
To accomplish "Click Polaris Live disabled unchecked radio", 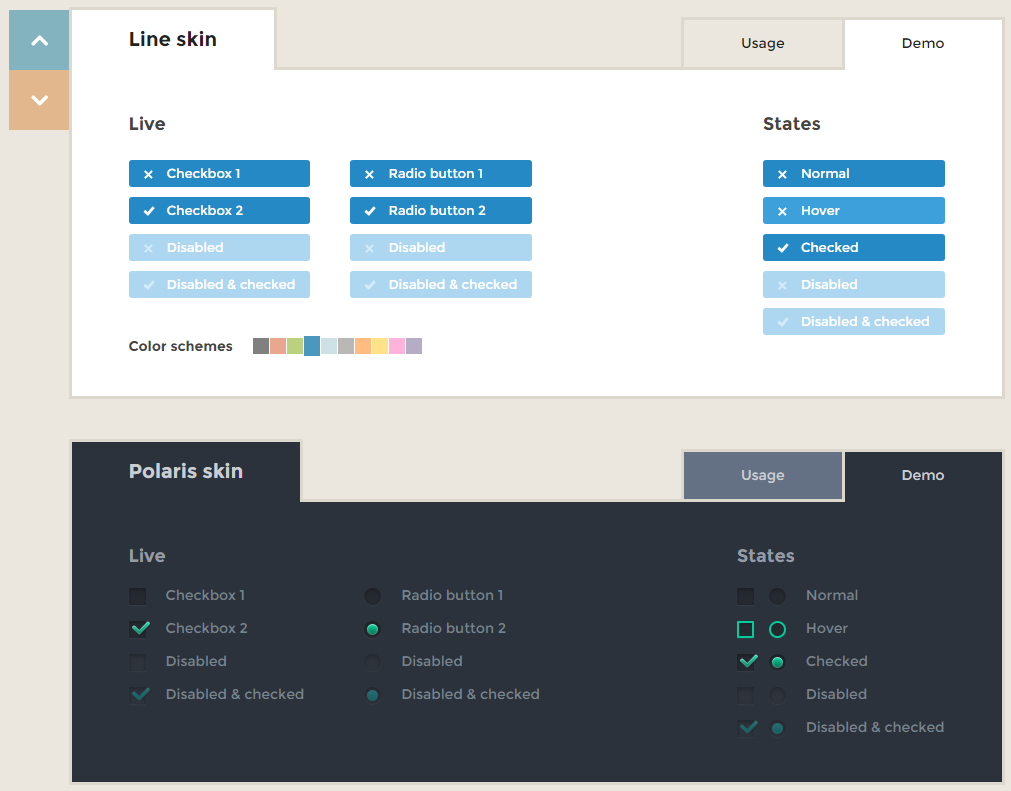I will coord(373,662).
